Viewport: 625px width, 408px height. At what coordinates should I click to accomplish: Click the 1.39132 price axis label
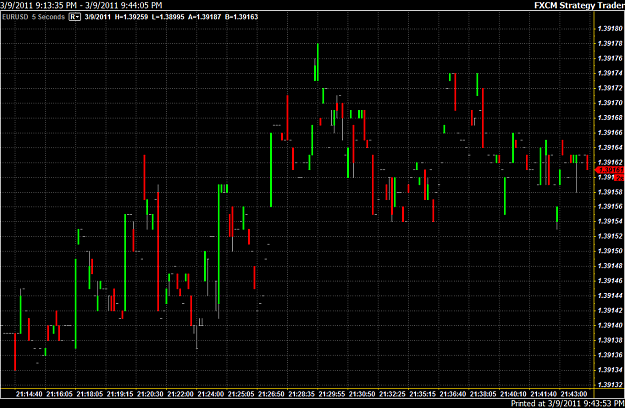point(610,384)
